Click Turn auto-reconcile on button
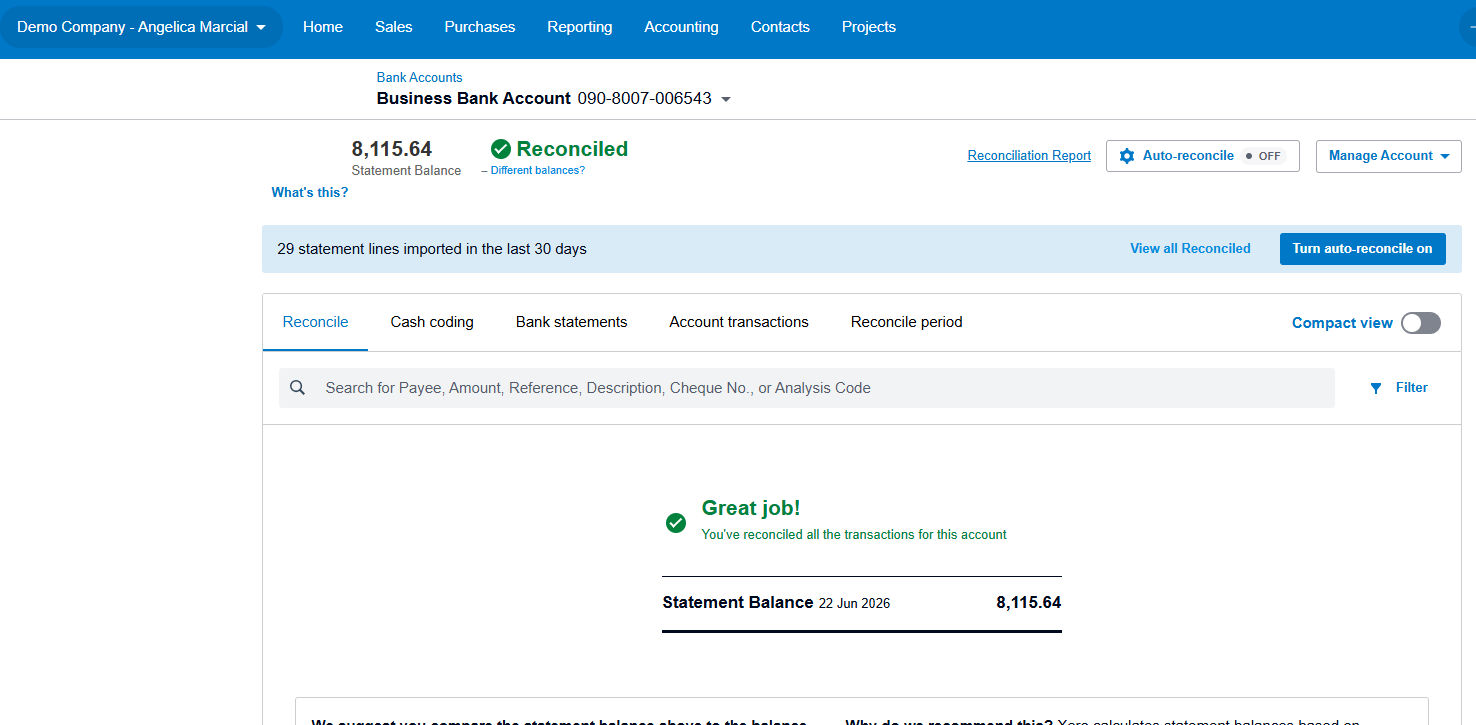 [x=1362, y=249]
